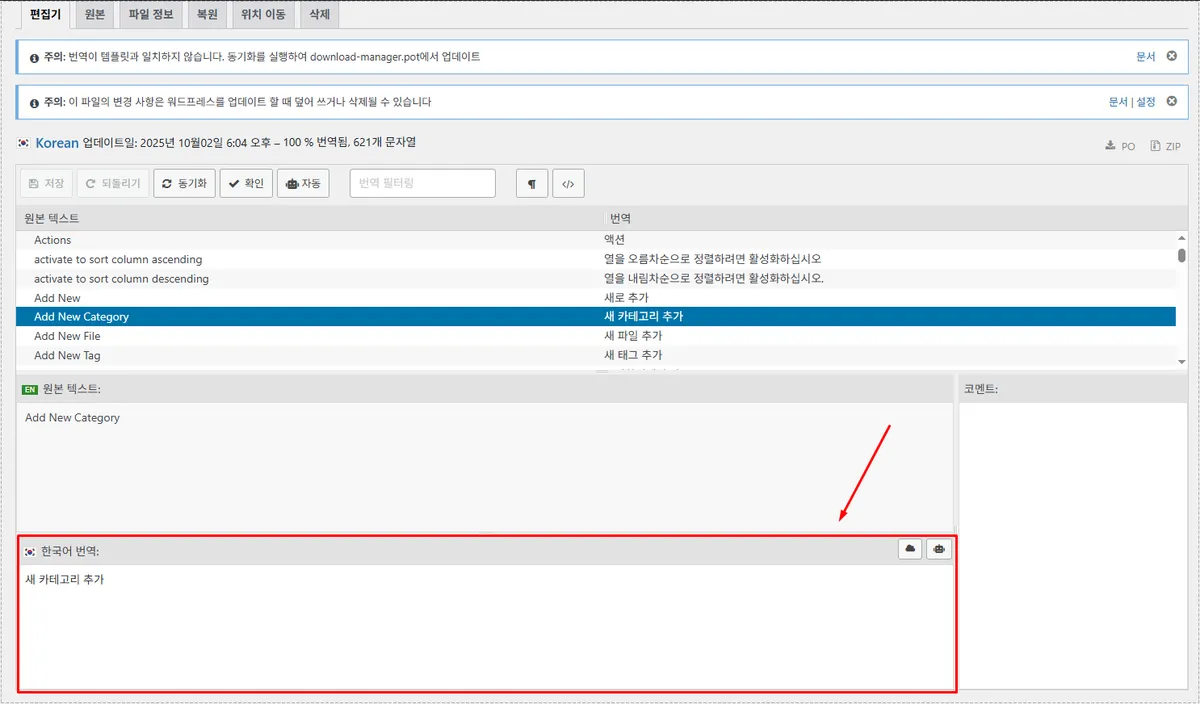Click the Korean flag next to the language name

pos(23,143)
